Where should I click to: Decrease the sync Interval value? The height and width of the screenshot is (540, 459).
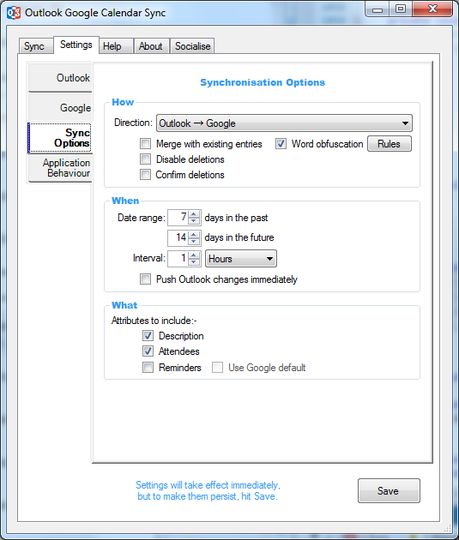coord(194,262)
